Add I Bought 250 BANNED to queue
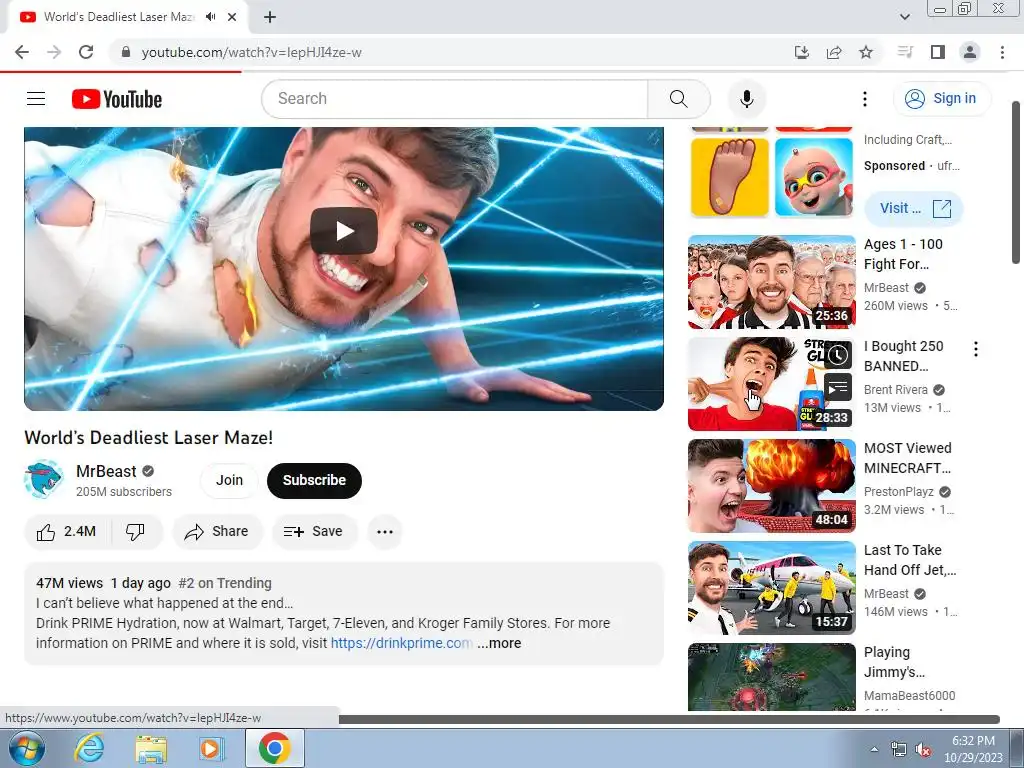1024x768 pixels. point(837,388)
